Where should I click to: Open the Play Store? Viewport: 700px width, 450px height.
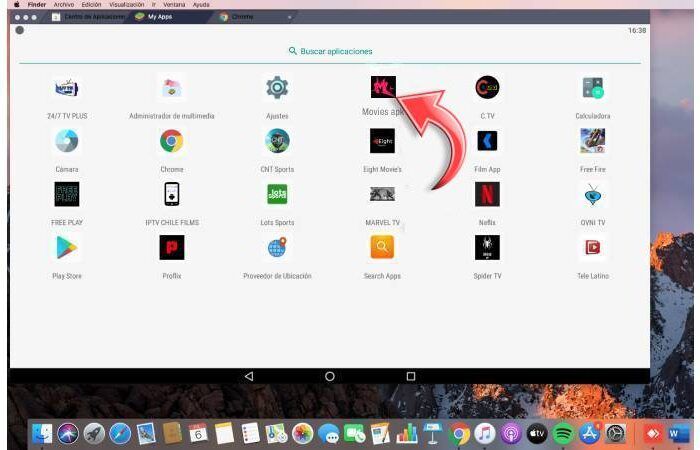(x=67, y=247)
